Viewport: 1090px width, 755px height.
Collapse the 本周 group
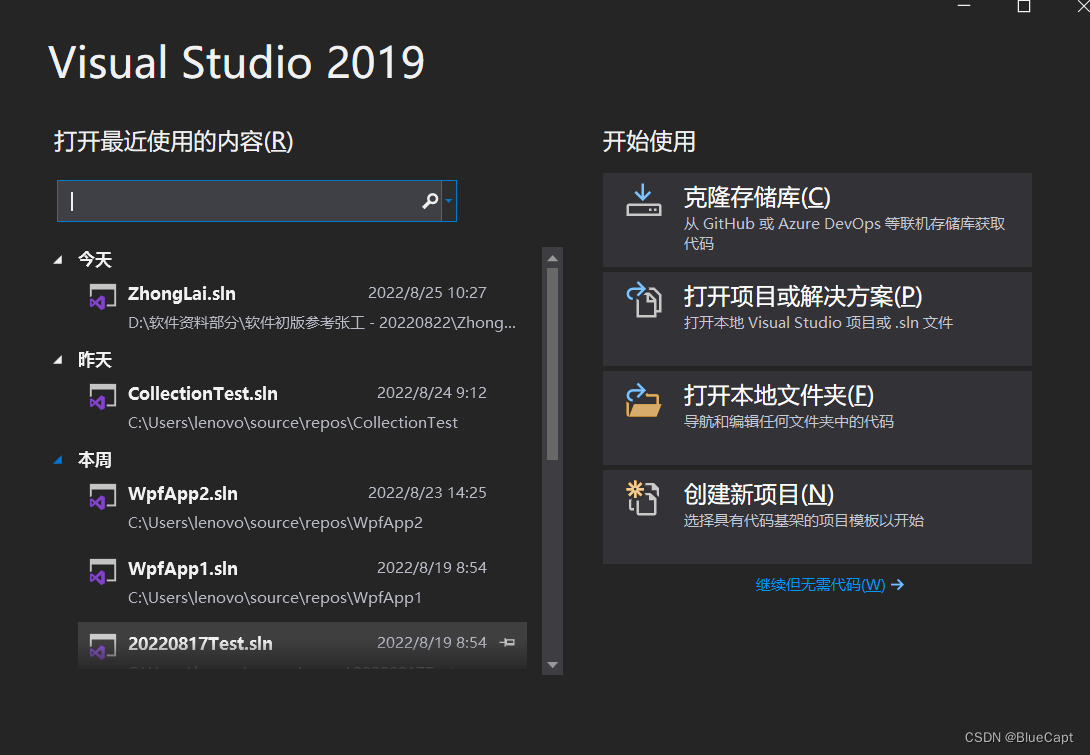(58, 460)
